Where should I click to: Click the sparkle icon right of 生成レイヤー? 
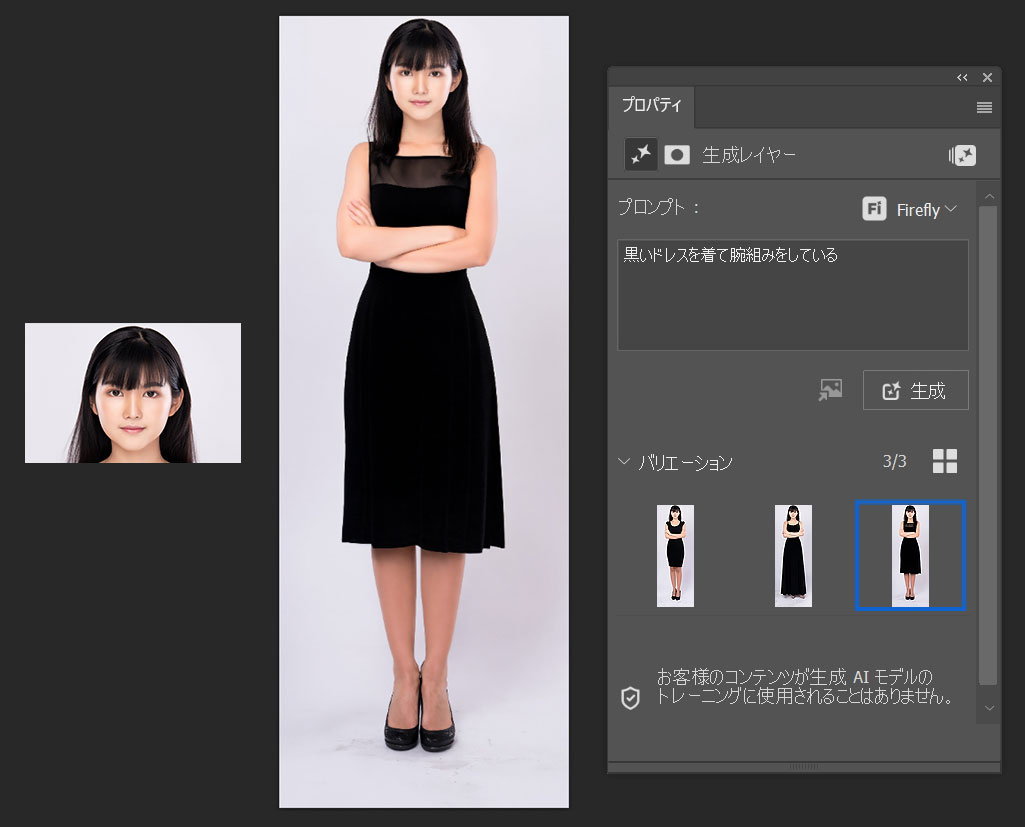(x=962, y=155)
